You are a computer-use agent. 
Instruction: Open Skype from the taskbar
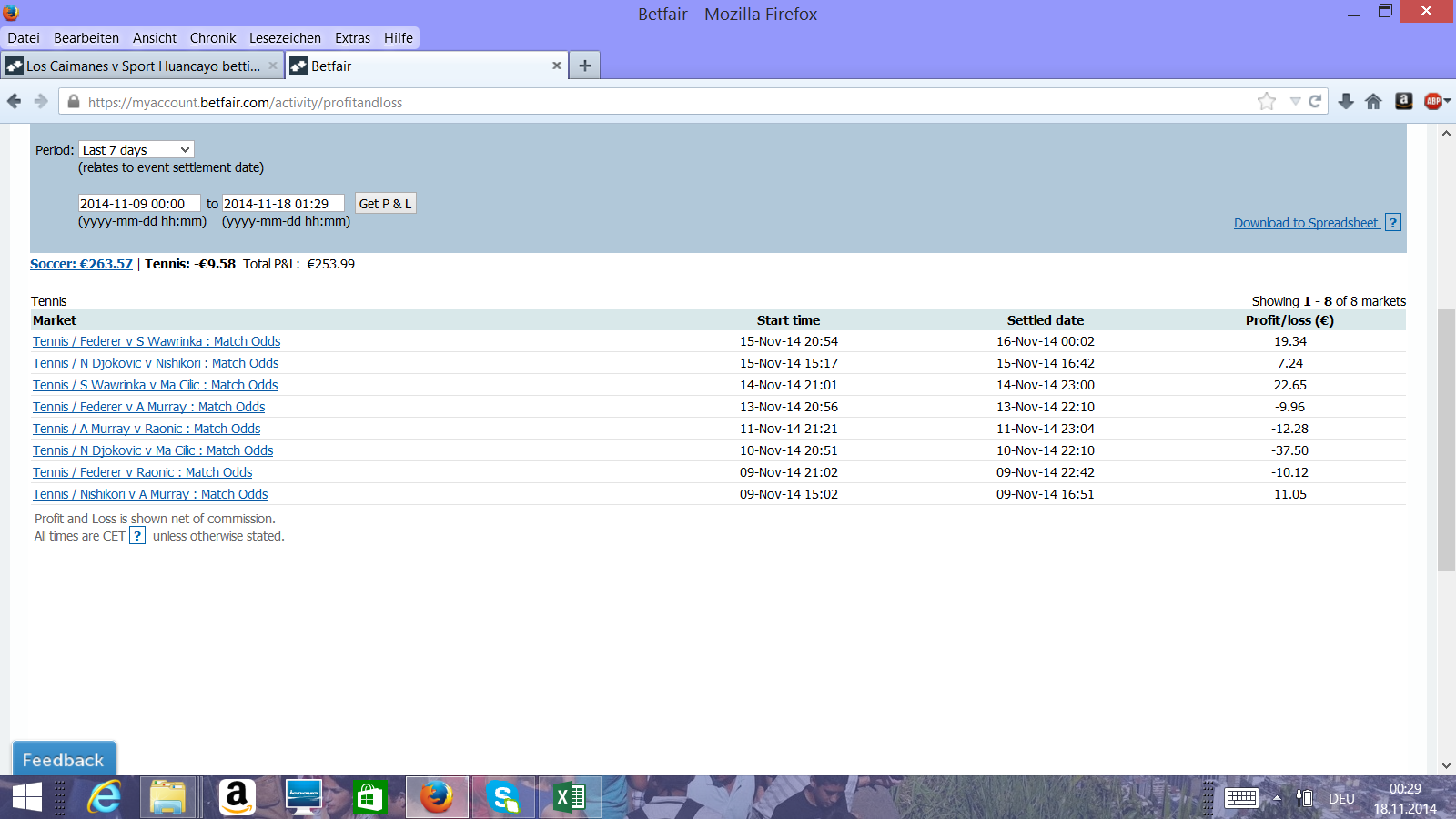pyautogui.click(x=503, y=798)
